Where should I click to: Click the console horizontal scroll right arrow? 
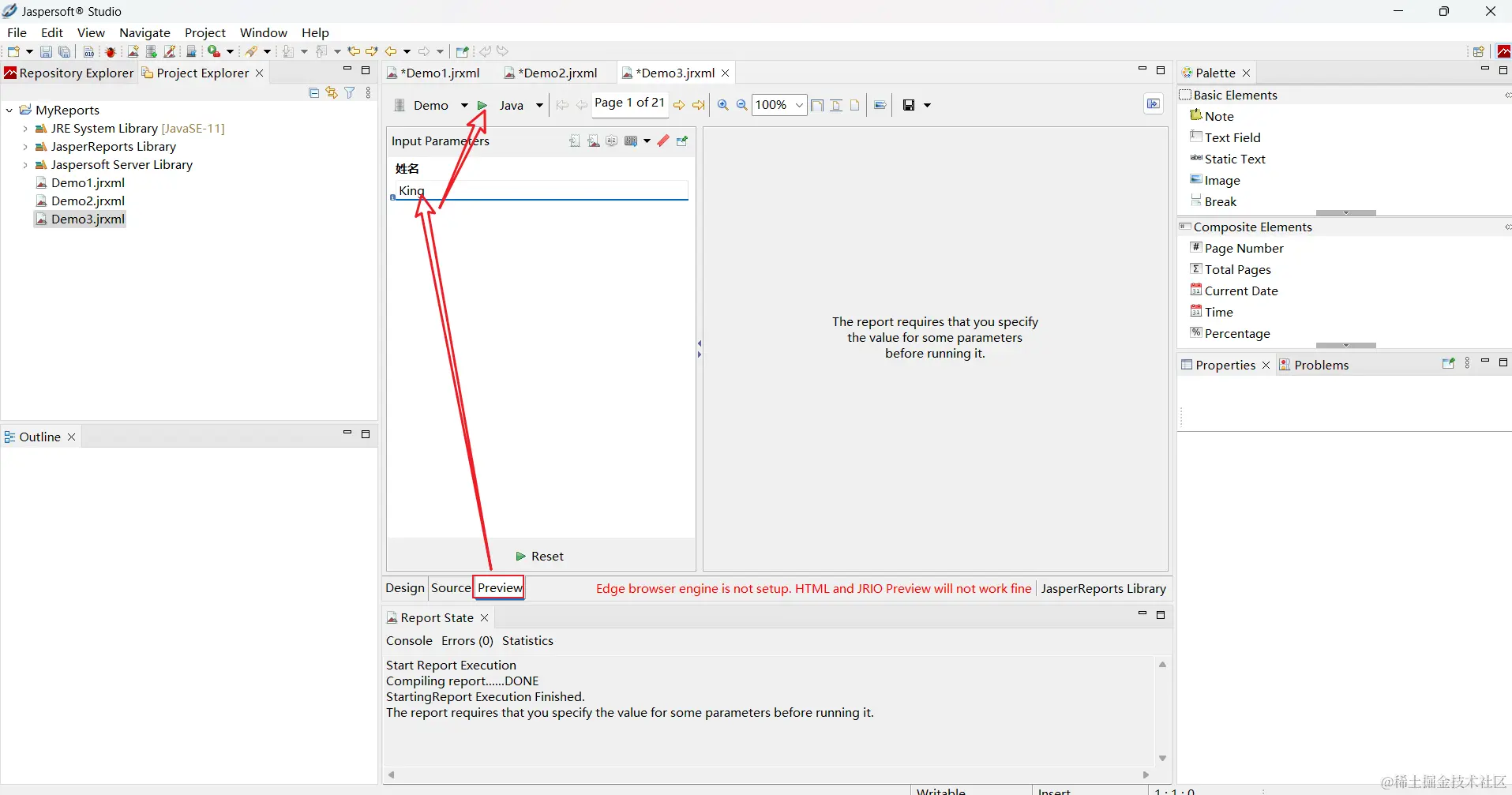click(1146, 774)
